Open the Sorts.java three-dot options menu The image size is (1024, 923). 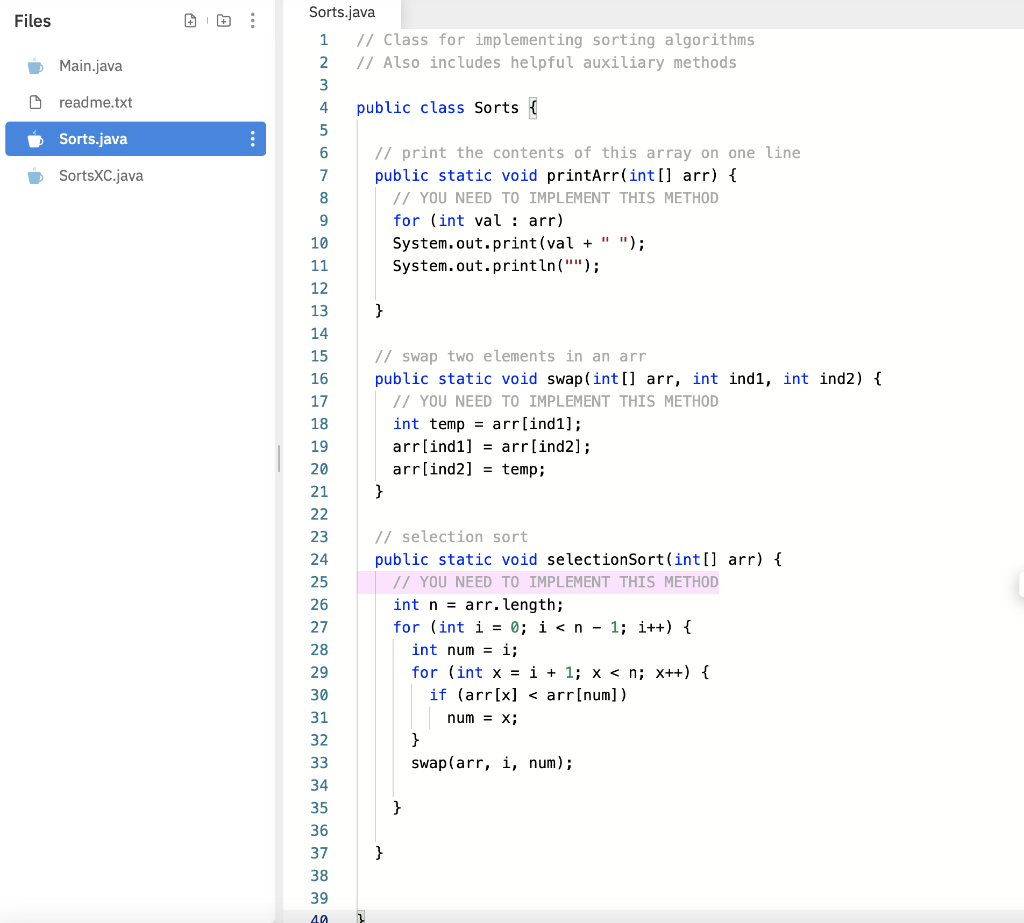coord(253,139)
